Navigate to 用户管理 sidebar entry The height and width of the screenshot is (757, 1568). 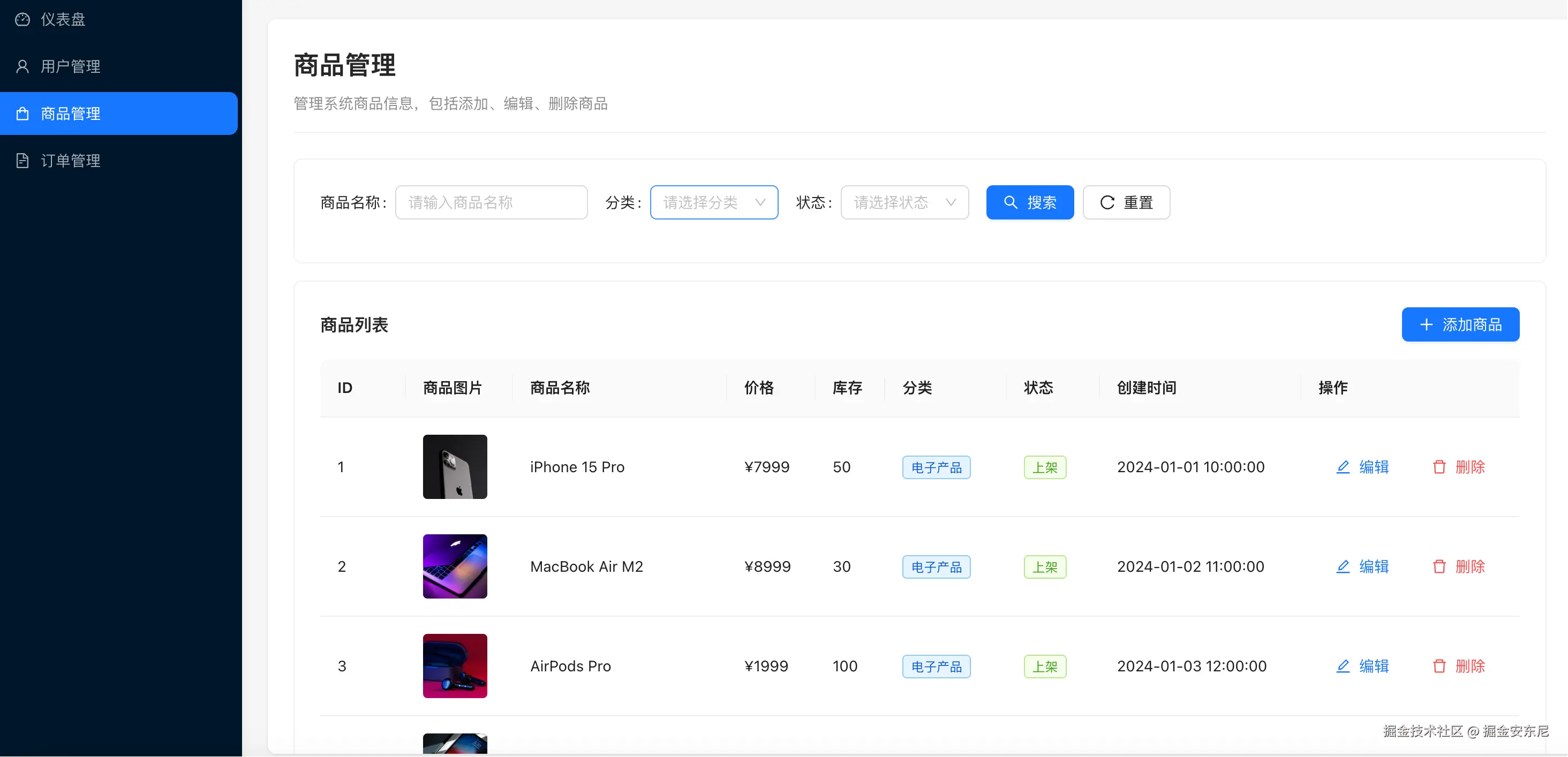pyautogui.click(x=71, y=66)
